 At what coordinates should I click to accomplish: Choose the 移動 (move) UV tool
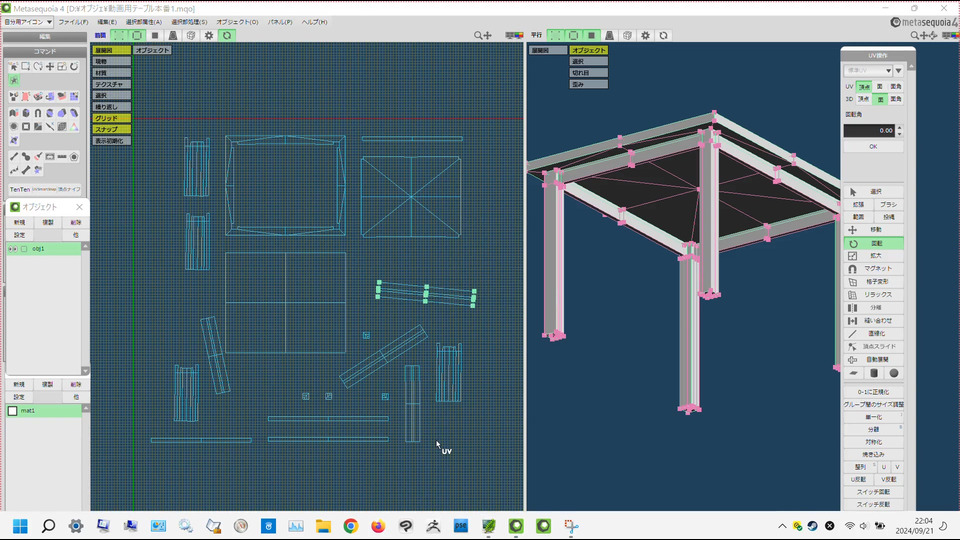[873, 230]
